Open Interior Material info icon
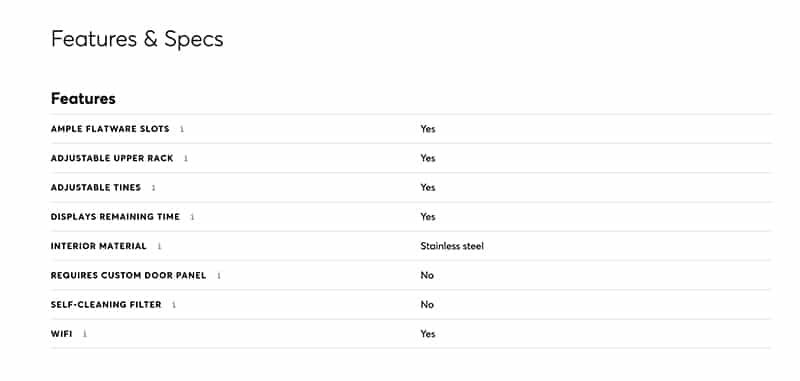800x381 pixels. click(159, 246)
